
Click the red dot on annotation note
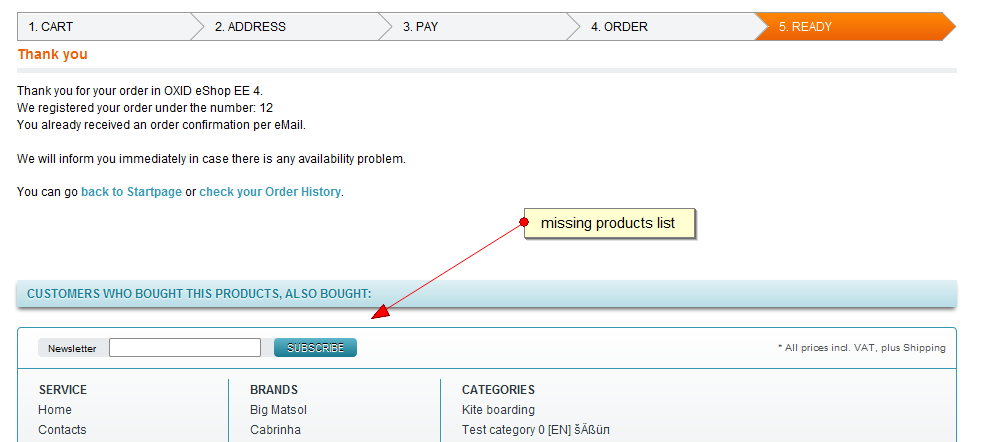coord(524,221)
